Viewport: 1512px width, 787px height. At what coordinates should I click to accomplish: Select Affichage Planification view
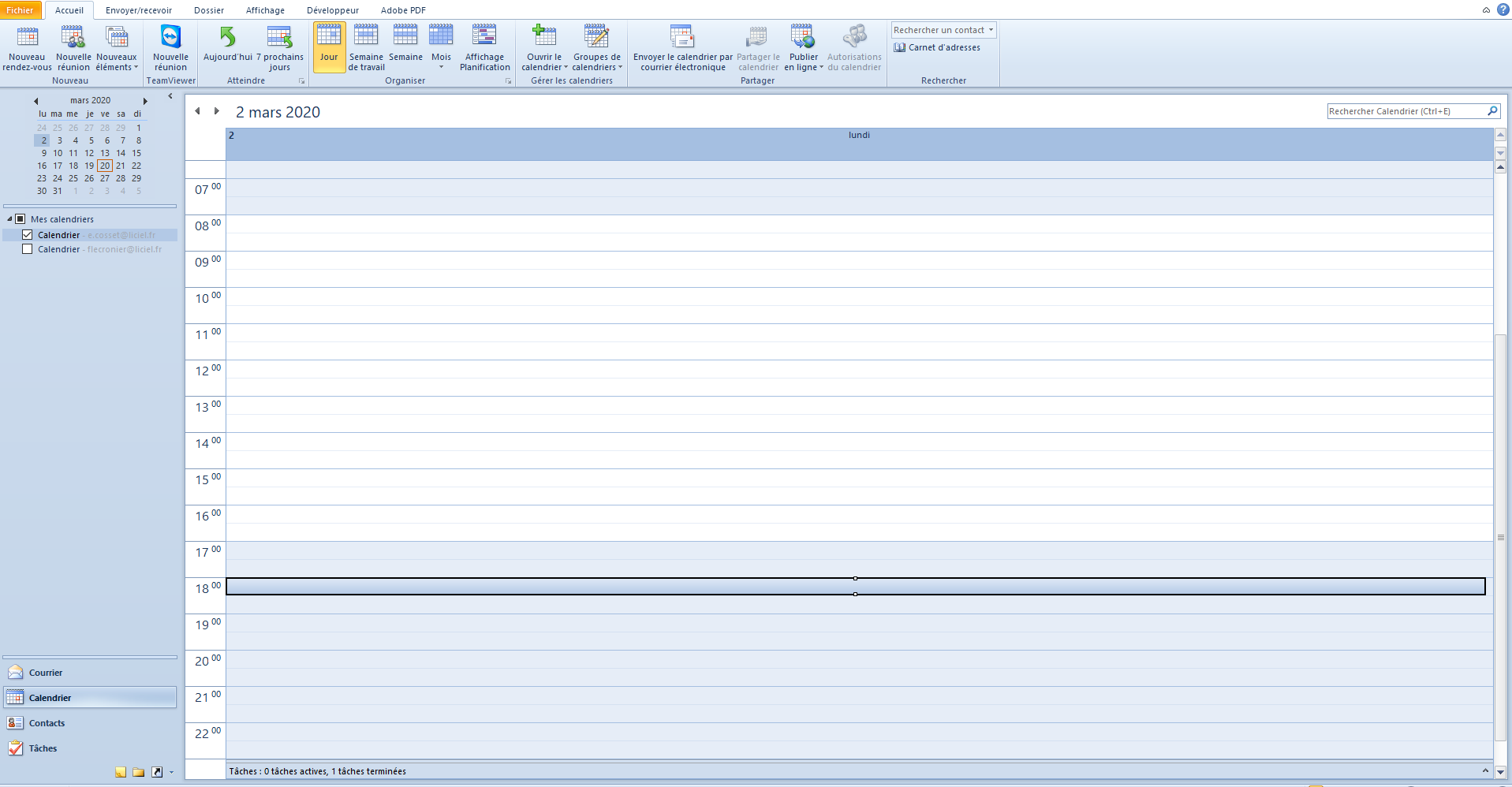point(484,48)
